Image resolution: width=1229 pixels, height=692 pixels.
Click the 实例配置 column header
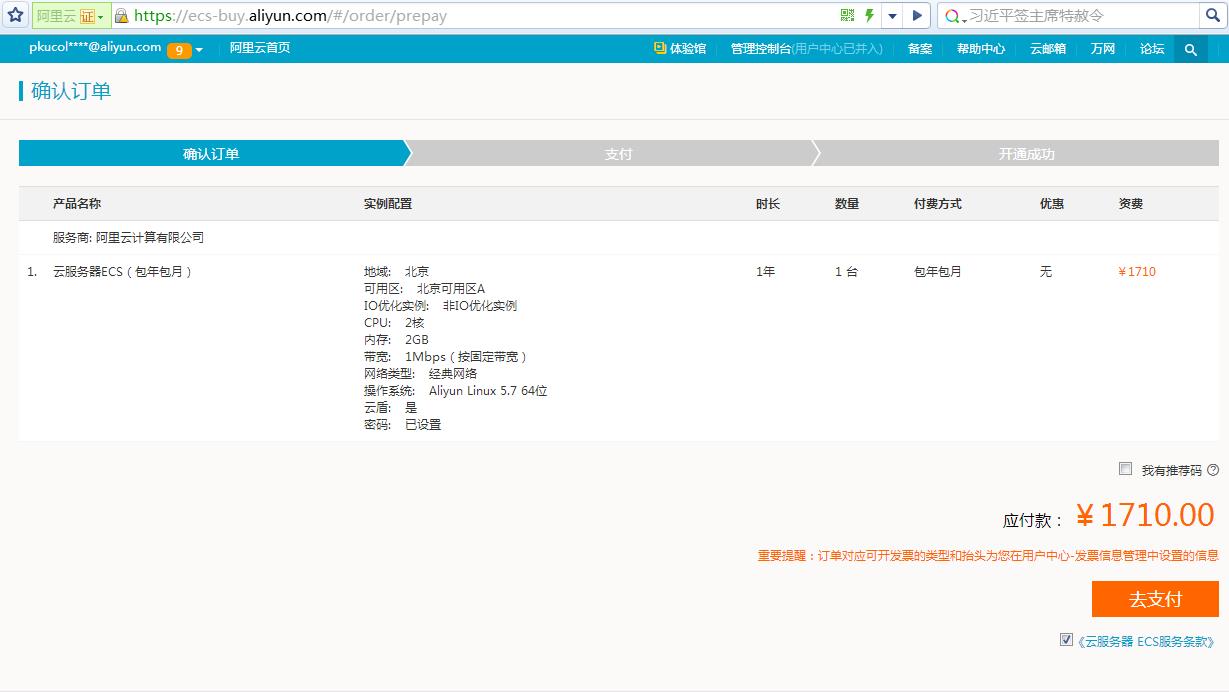point(388,204)
